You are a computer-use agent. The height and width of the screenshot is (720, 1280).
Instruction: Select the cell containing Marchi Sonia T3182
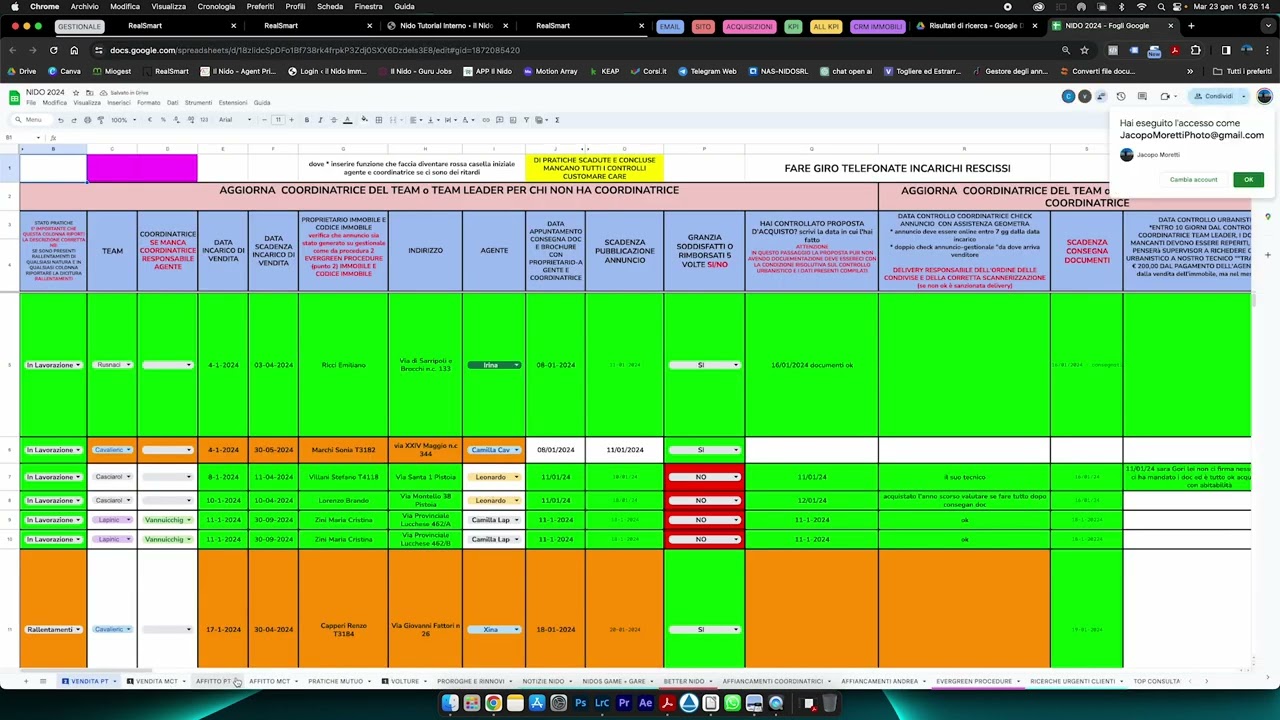[343, 450]
